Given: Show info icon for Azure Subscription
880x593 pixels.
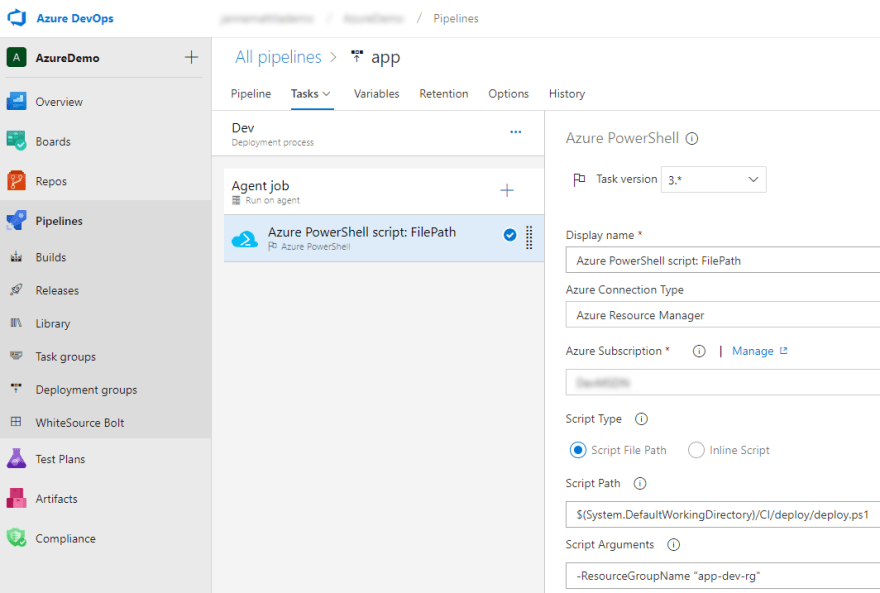Looking at the screenshot, I should coord(699,351).
